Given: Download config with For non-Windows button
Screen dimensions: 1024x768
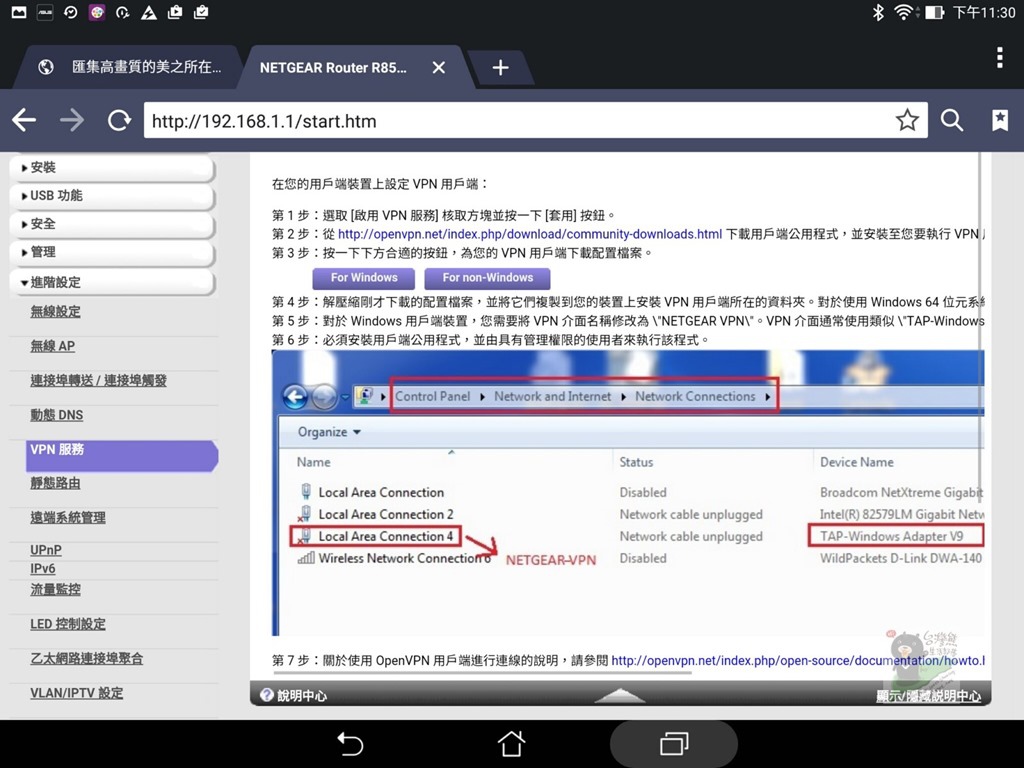Looking at the screenshot, I should [x=487, y=278].
